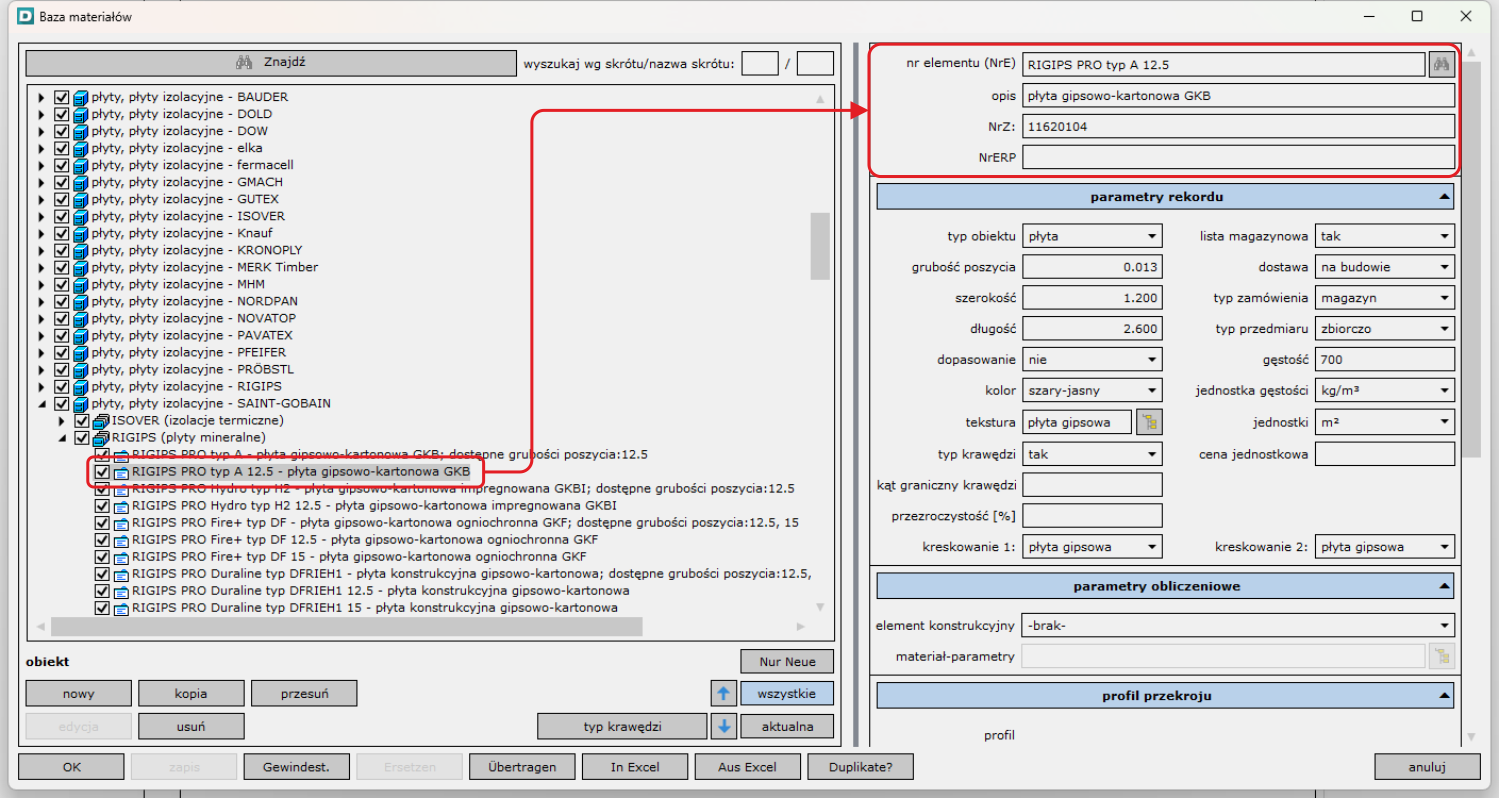Click the opis input field

1238,96
